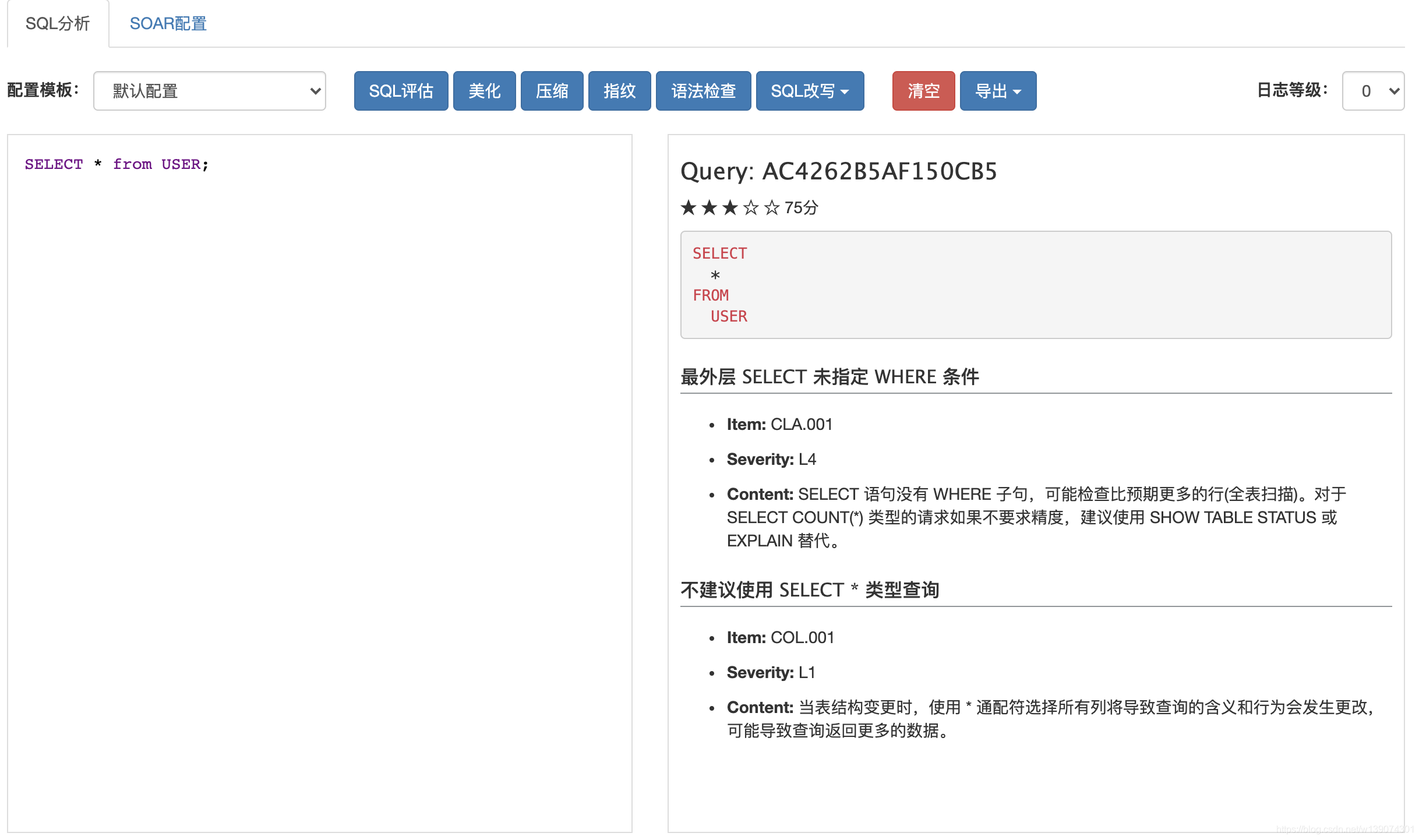Click the third filled rating star
The width and height of the screenshot is (1419, 840).
[730, 207]
